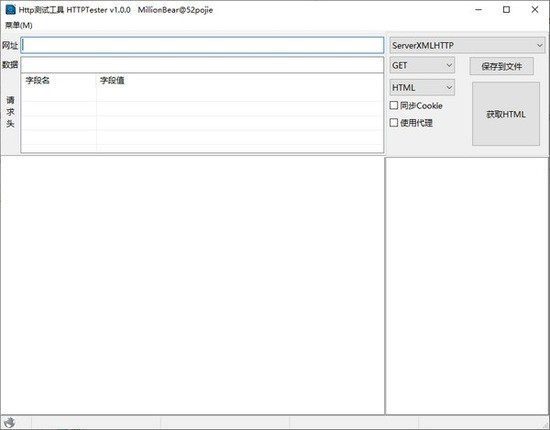Enable the 使用代理 checkbox
This screenshot has height=430, width=550.
point(394,122)
